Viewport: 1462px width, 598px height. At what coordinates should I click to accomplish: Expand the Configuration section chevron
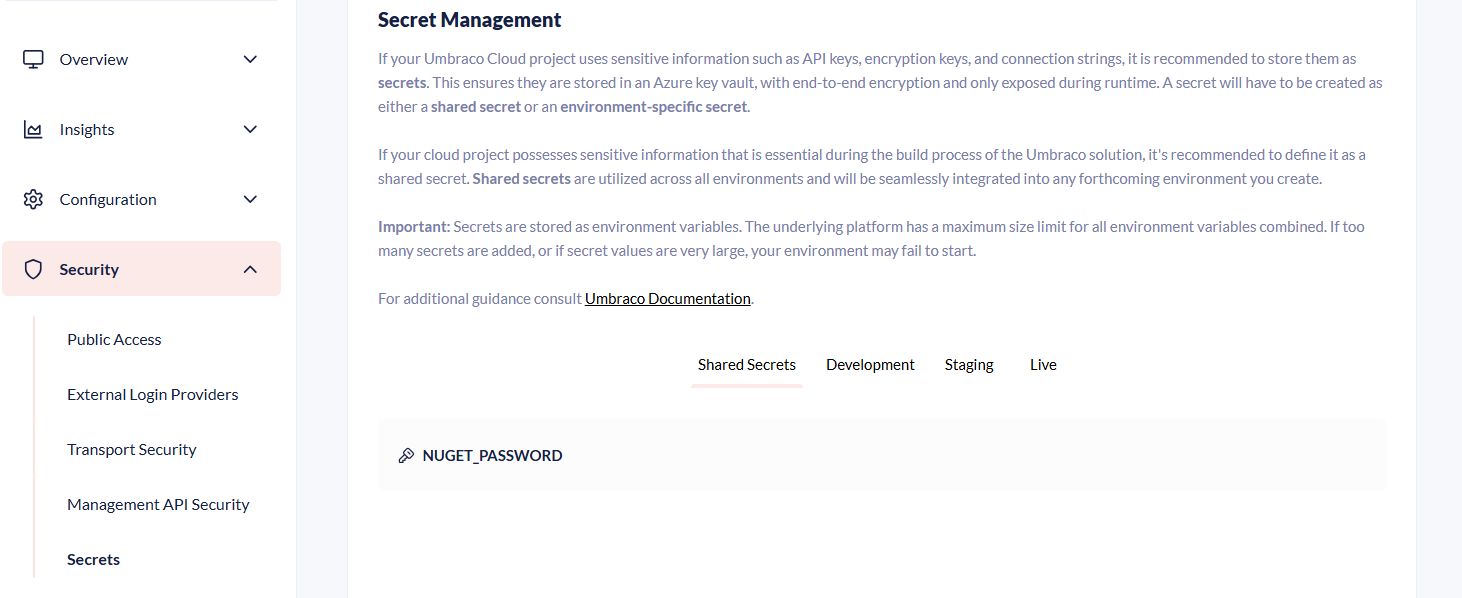pyautogui.click(x=250, y=199)
